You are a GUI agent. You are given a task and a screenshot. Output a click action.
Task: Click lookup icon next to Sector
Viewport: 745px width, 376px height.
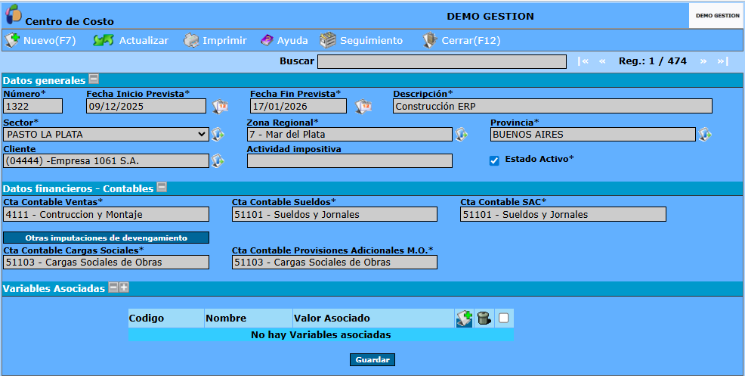coord(218,135)
